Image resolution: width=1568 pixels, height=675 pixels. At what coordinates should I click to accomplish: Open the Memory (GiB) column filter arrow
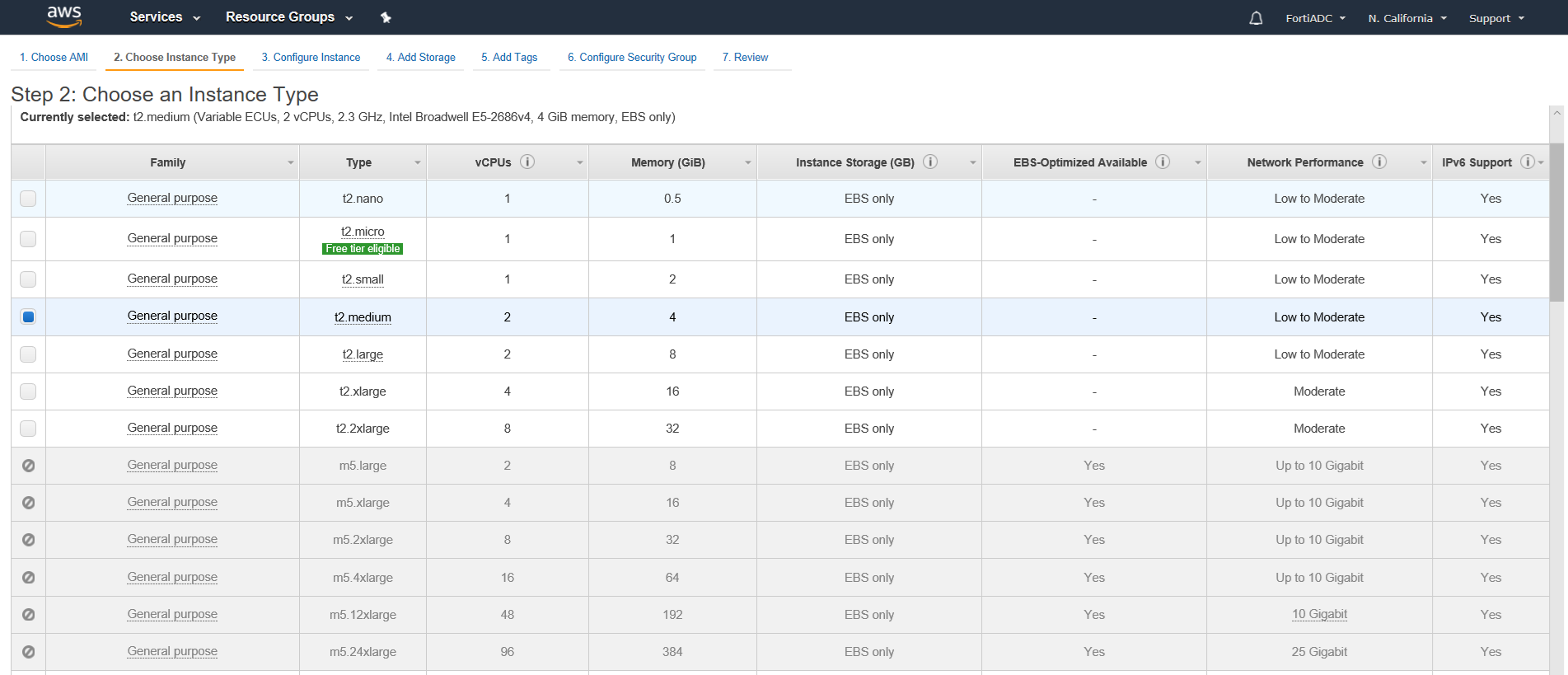(x=747, y=163)
